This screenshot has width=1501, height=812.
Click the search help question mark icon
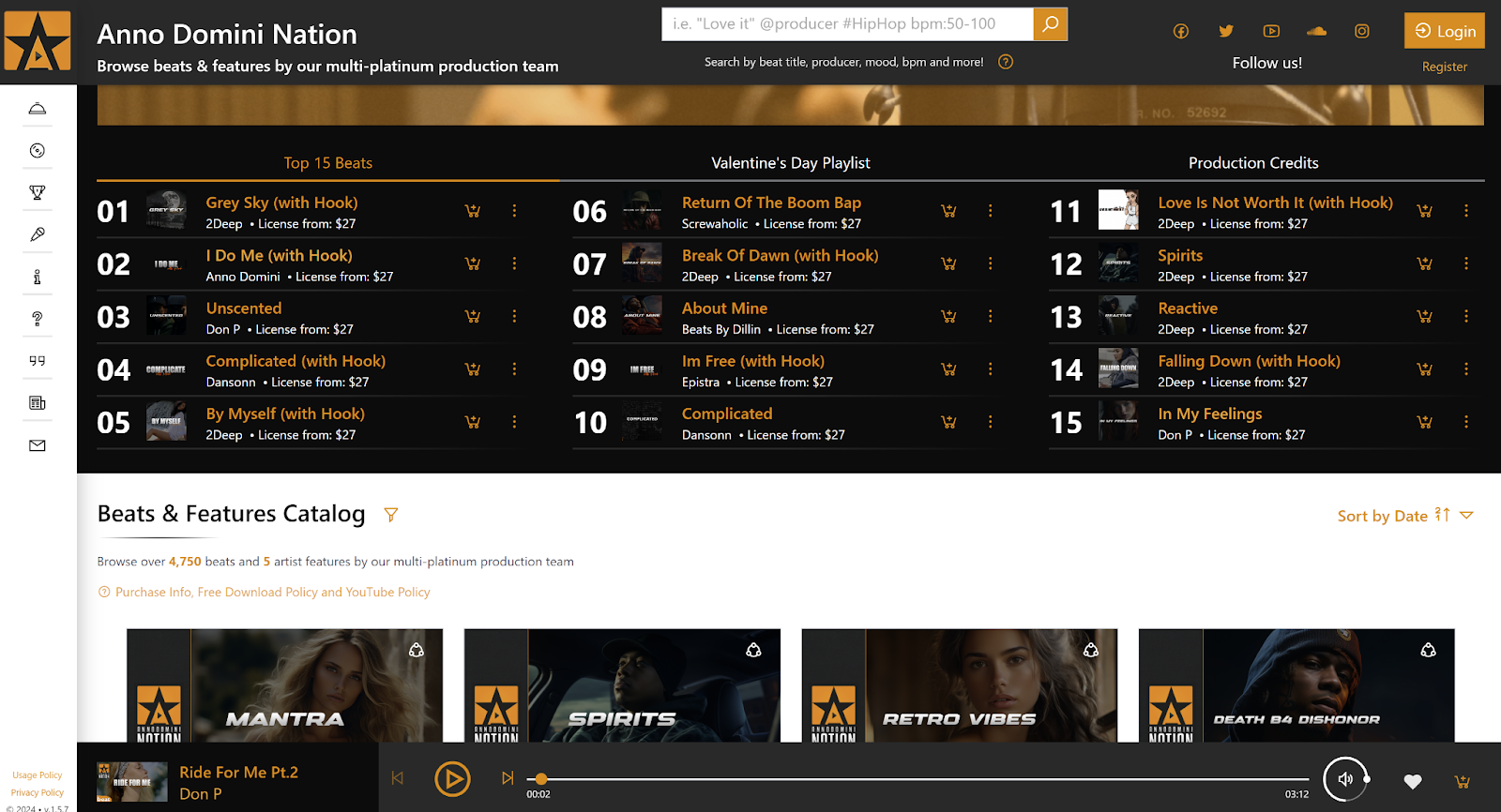[1006, 62]
